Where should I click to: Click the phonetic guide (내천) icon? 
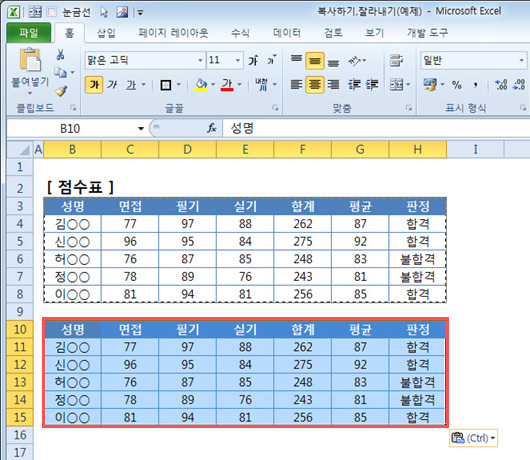click(261, 84)
